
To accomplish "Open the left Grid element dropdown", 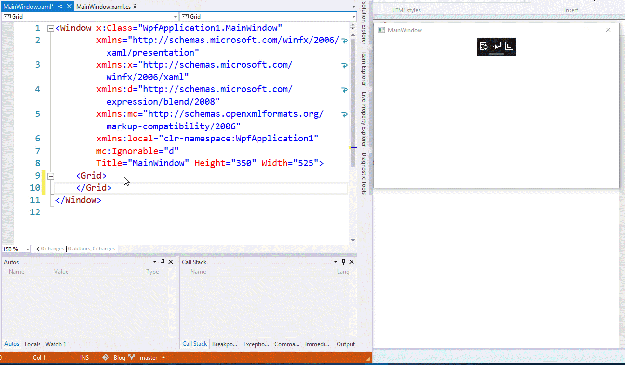I will click(175, 16).
